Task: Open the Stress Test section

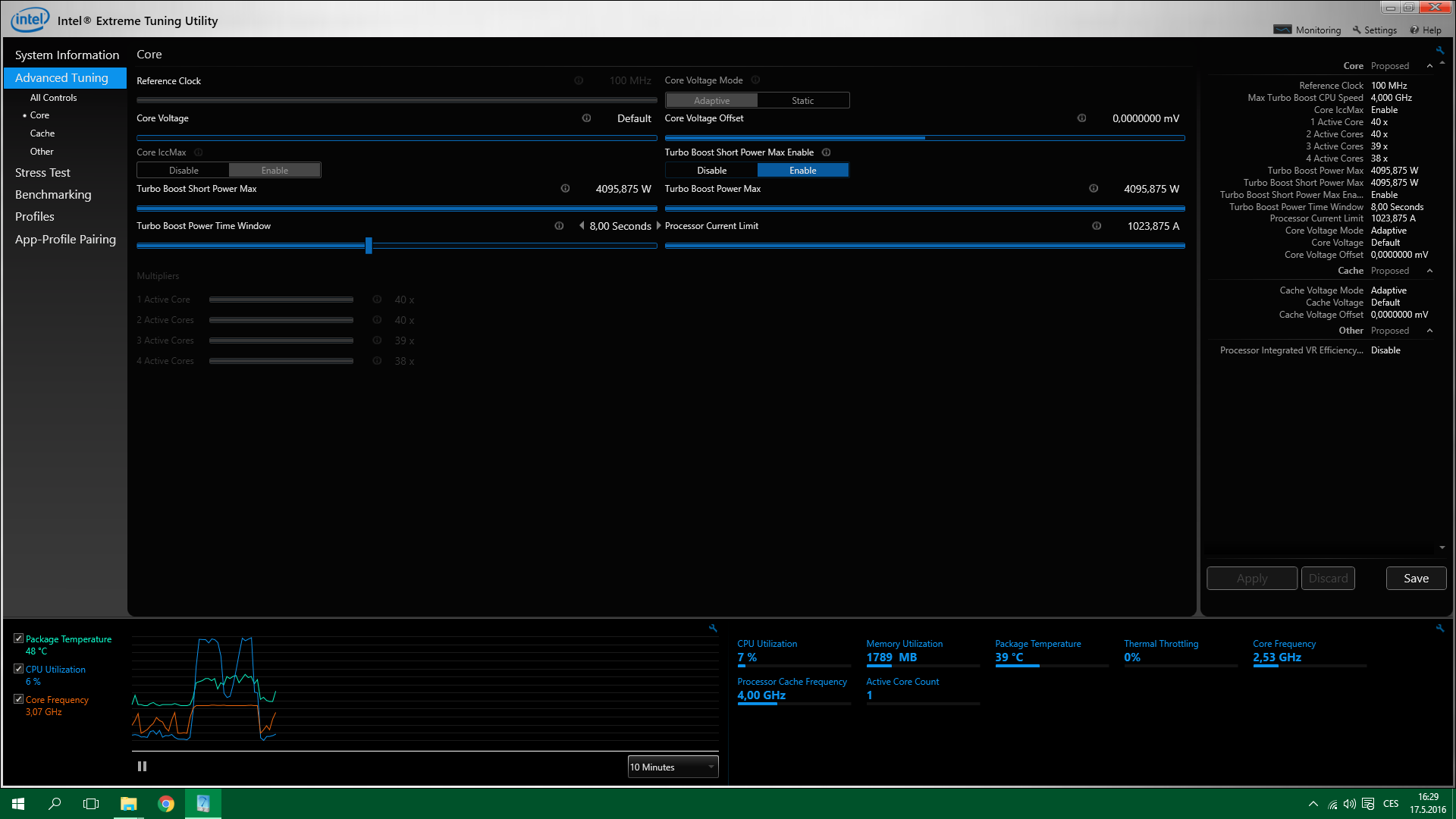Action: pos(42,173)
